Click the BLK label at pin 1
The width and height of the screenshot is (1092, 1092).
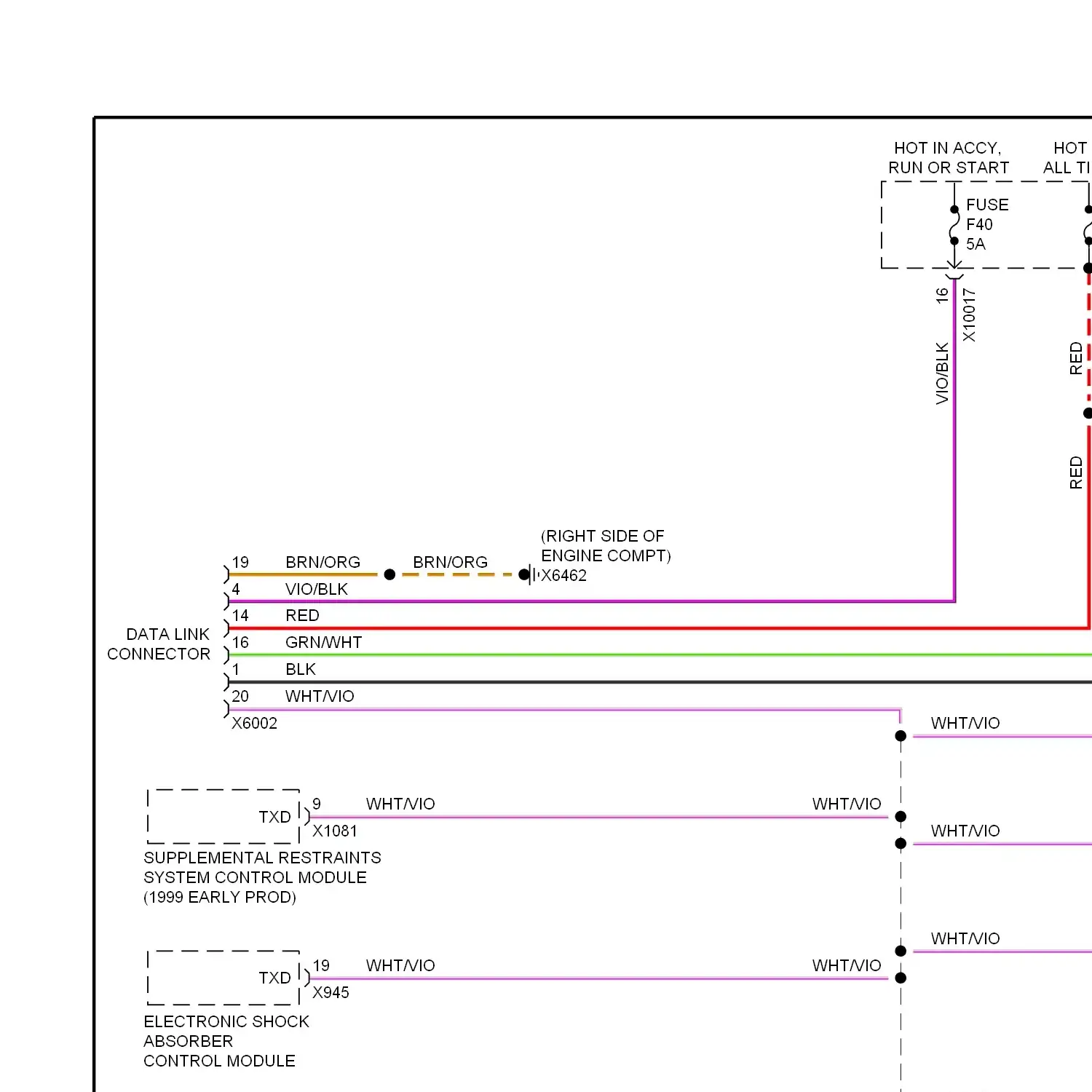[301, 669]
